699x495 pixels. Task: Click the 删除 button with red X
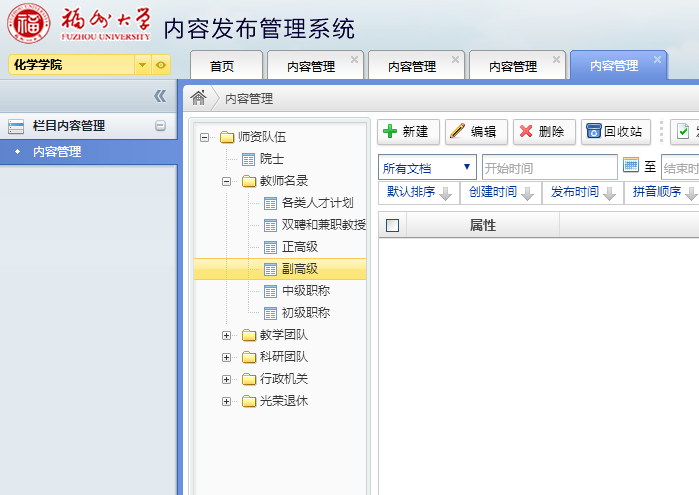point(542,132)
